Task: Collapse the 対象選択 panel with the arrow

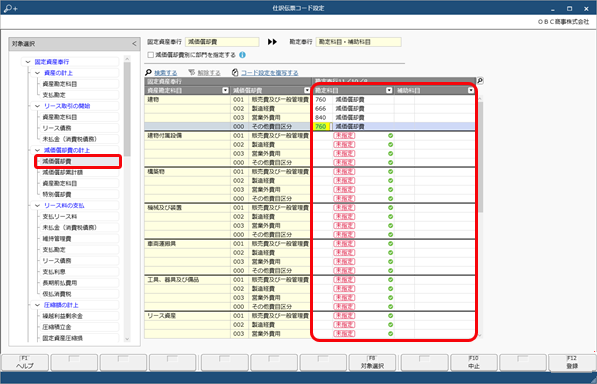Action: (x=134, y=44)
